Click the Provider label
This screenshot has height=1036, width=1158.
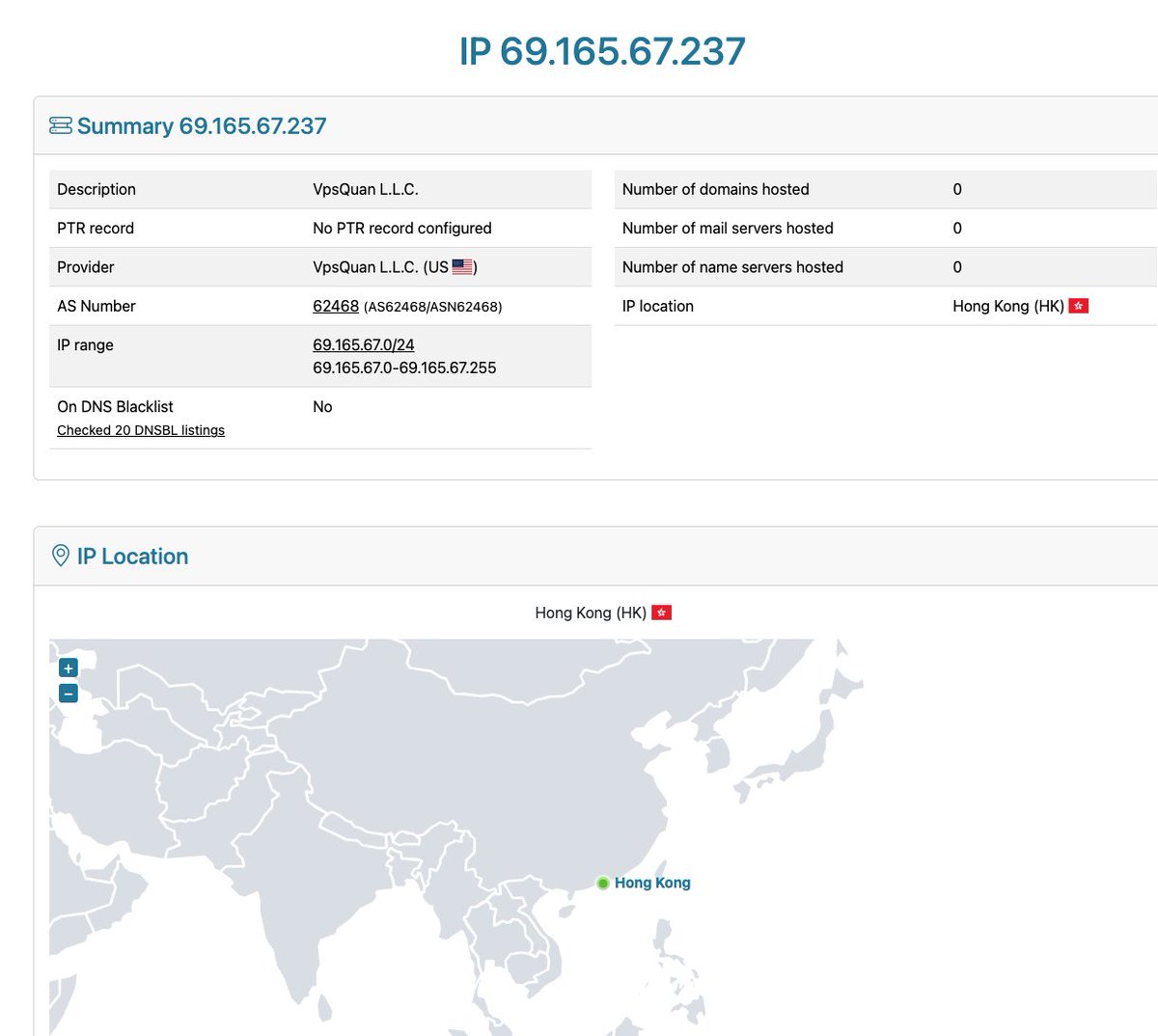(x=86, y=267)
